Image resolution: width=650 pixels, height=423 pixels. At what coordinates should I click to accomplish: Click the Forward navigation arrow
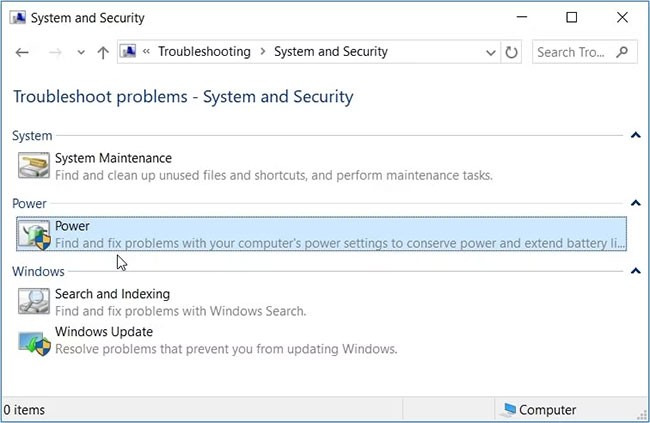pyautogui.click(x=55, y=52)
